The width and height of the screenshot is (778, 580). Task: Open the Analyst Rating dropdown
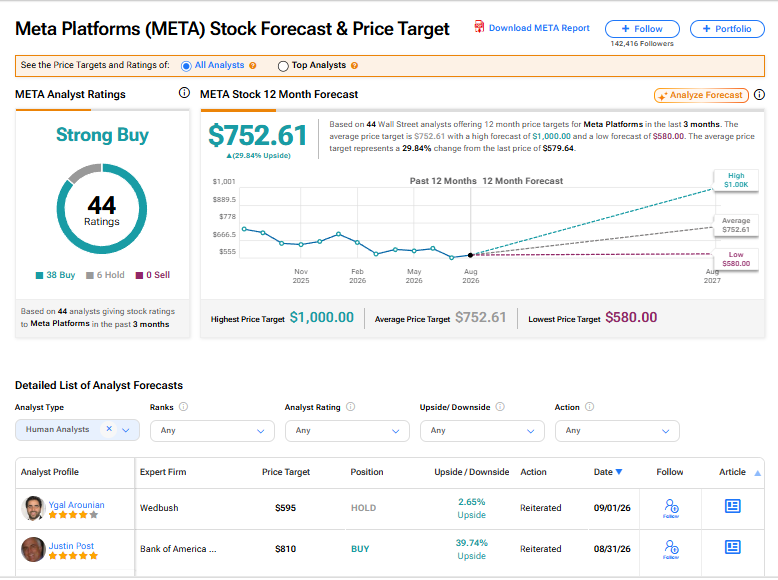pyautogui.click(x=347, y=431)
